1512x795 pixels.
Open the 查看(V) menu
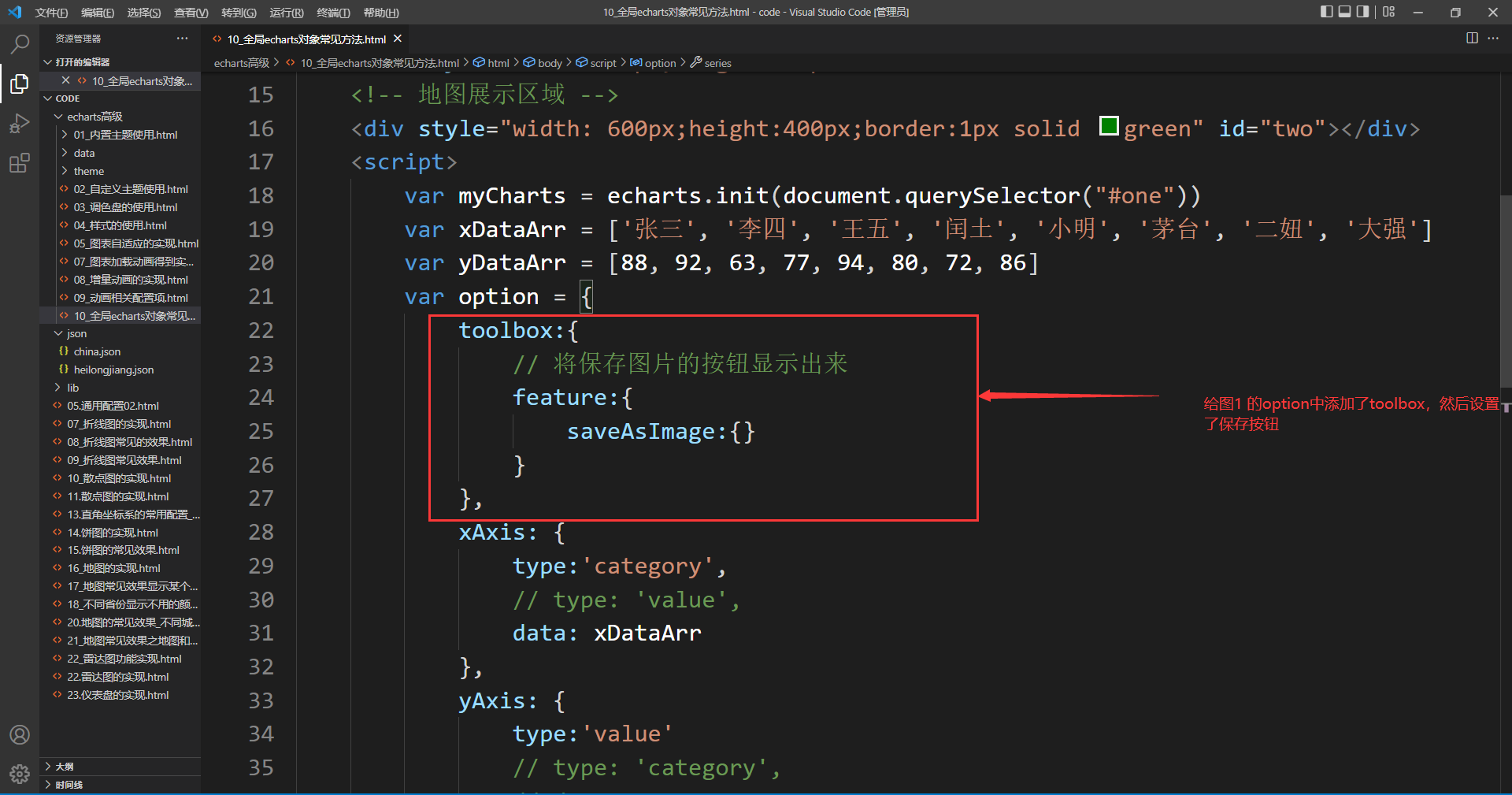click(x=191, y=13)
